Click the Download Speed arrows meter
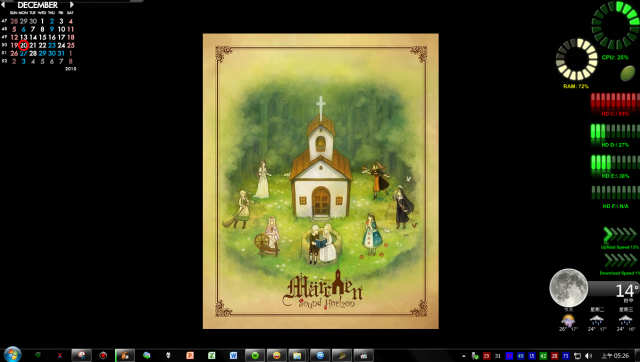Screen dimensions: 640x362 coord(620,260)
